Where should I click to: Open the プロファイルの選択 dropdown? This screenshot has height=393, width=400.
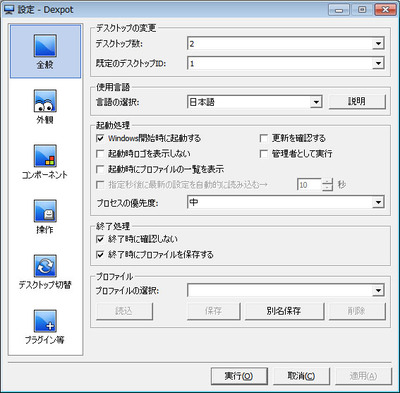(x=378, y=291)
